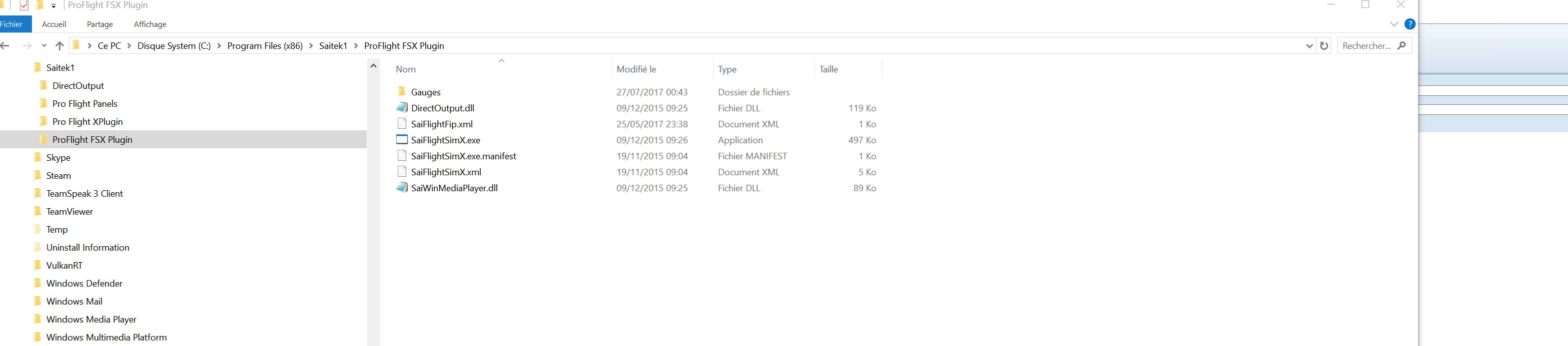Open the blue help icon

point(1410,24)
